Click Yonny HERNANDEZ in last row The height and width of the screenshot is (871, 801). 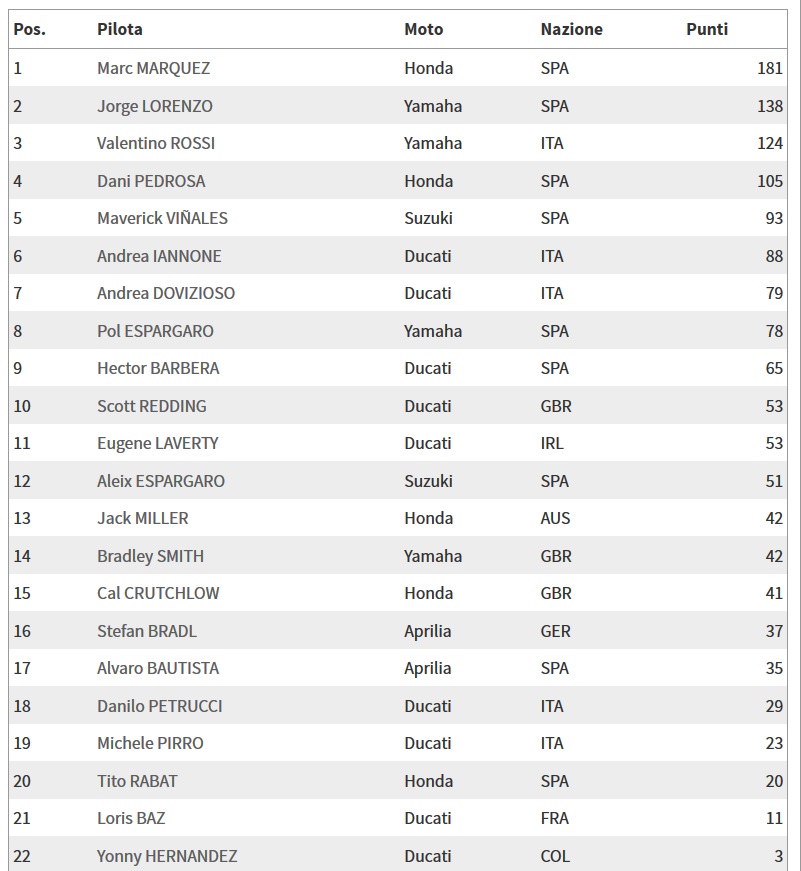point(167,855)
